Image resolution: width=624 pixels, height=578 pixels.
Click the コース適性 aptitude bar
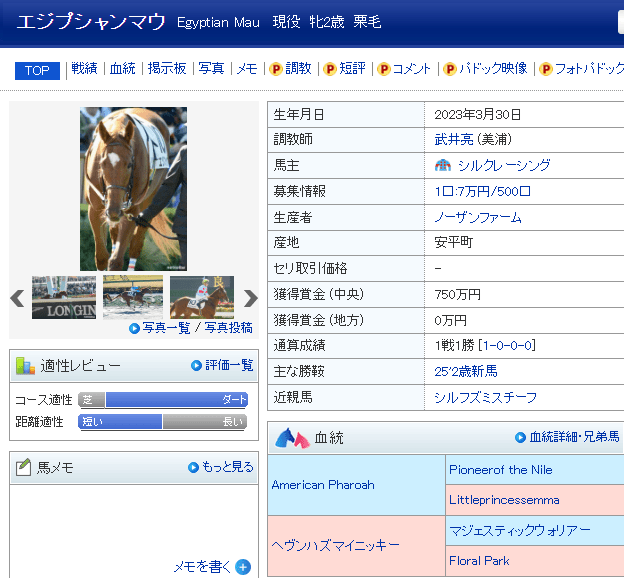(163, 400)
